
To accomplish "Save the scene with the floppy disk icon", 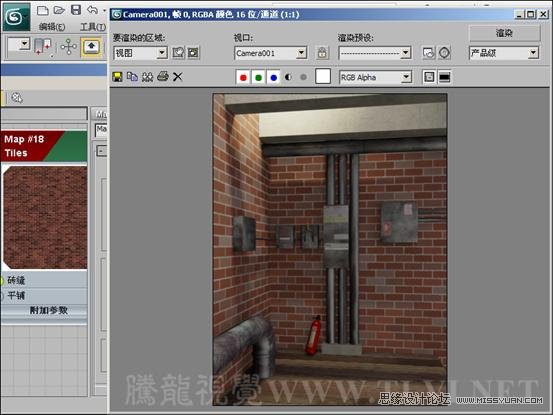I will (76, 10).
